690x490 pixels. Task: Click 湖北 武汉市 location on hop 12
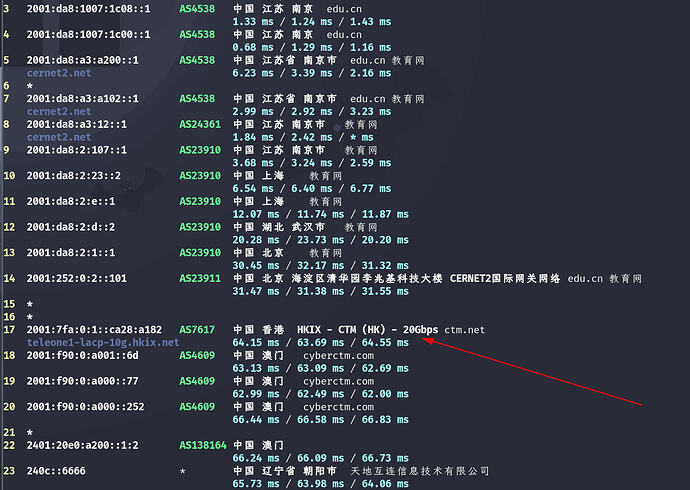pos(293,227)
